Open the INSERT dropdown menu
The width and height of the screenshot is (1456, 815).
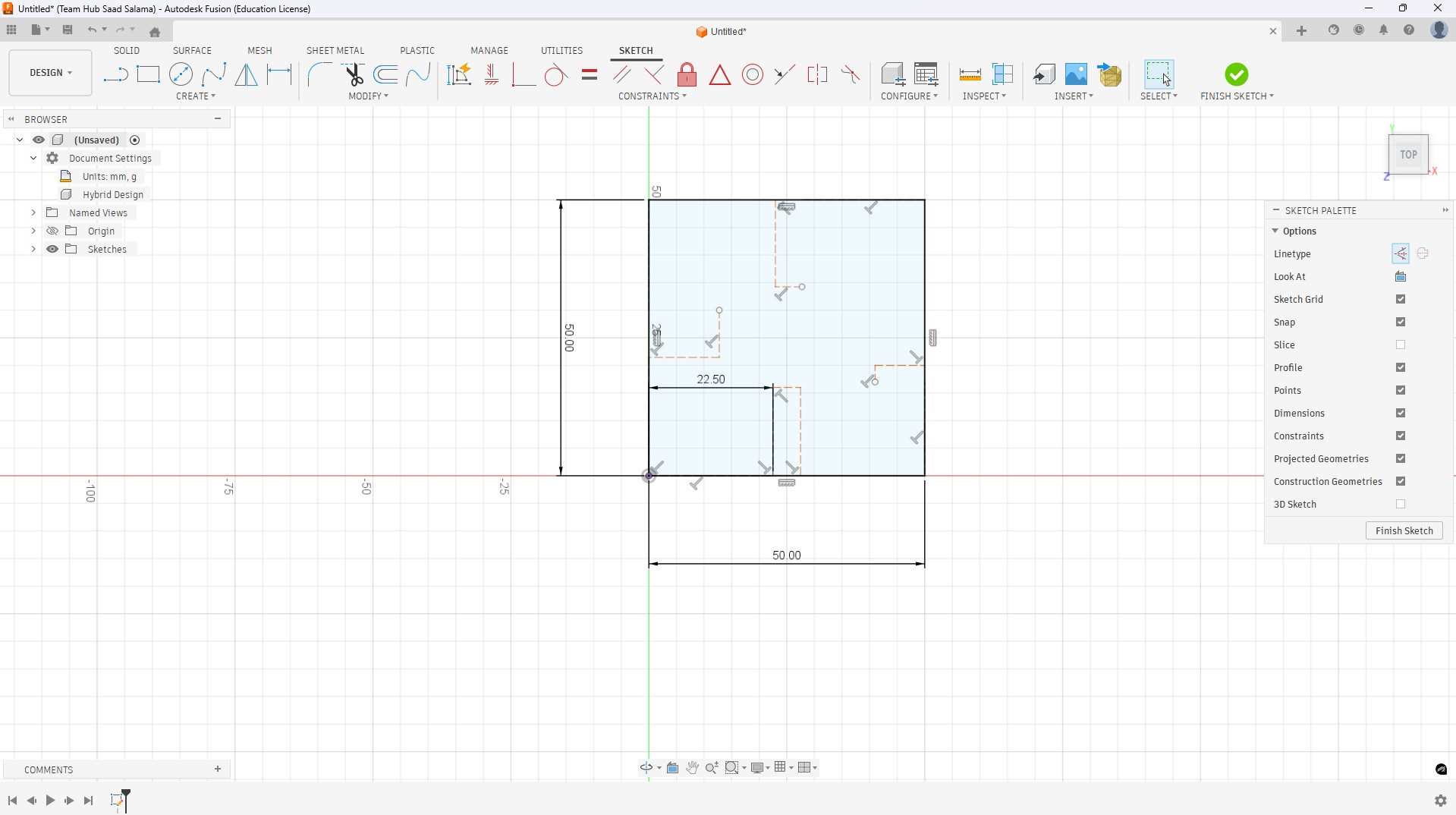(x=1074, y=96)
